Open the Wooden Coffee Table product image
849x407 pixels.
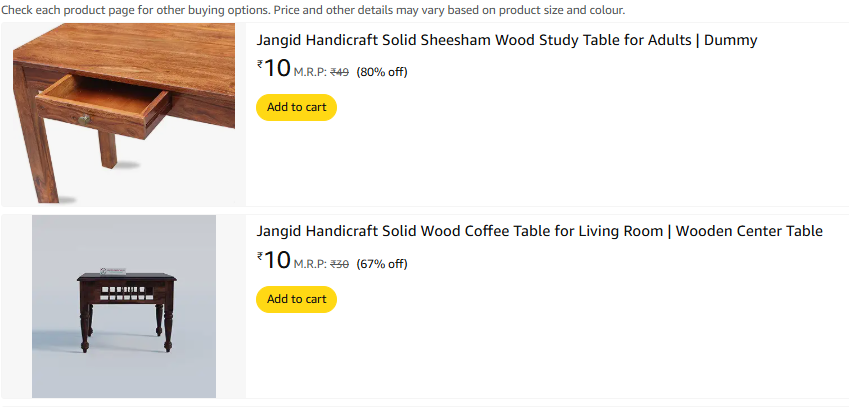coord(124,306)
